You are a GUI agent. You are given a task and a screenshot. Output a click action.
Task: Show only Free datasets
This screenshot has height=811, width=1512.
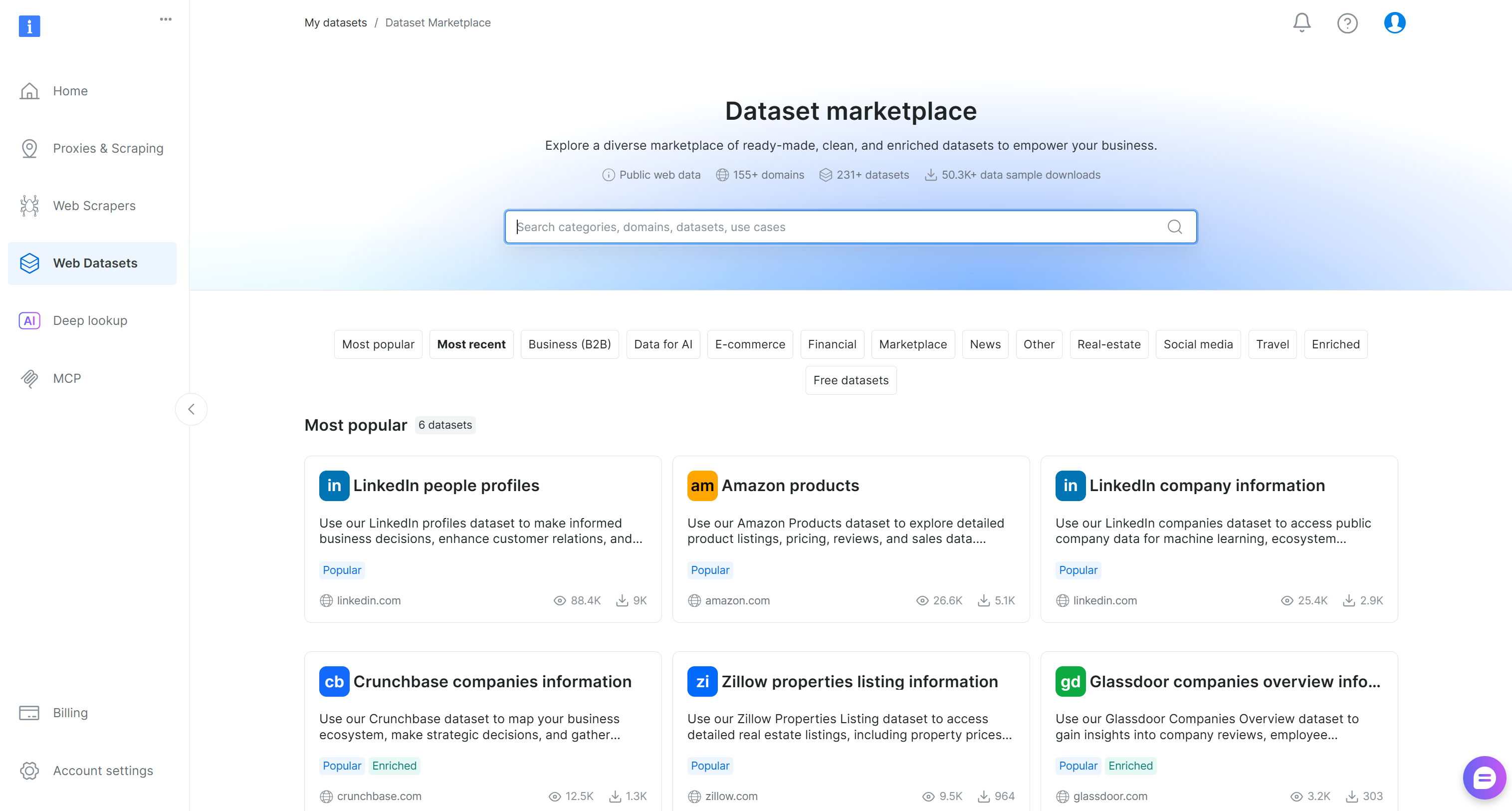(851, 380)
